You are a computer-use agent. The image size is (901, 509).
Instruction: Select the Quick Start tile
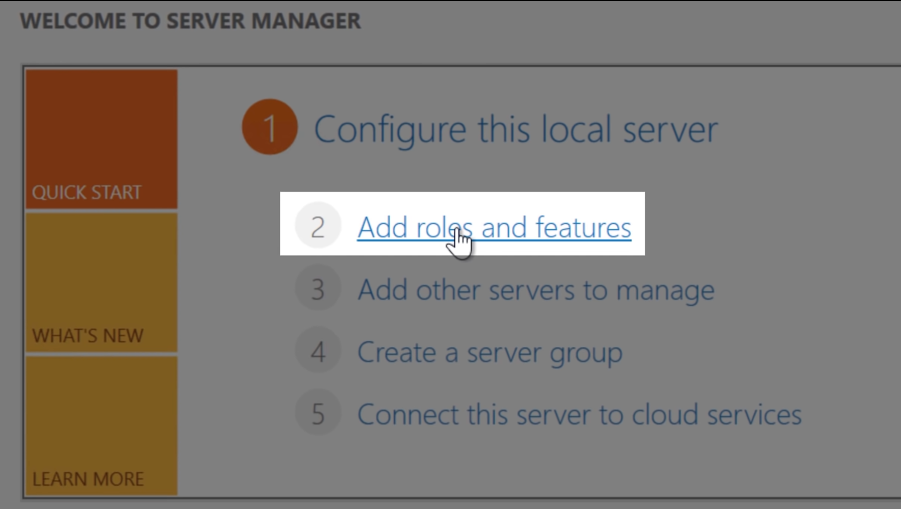(101, 139)
